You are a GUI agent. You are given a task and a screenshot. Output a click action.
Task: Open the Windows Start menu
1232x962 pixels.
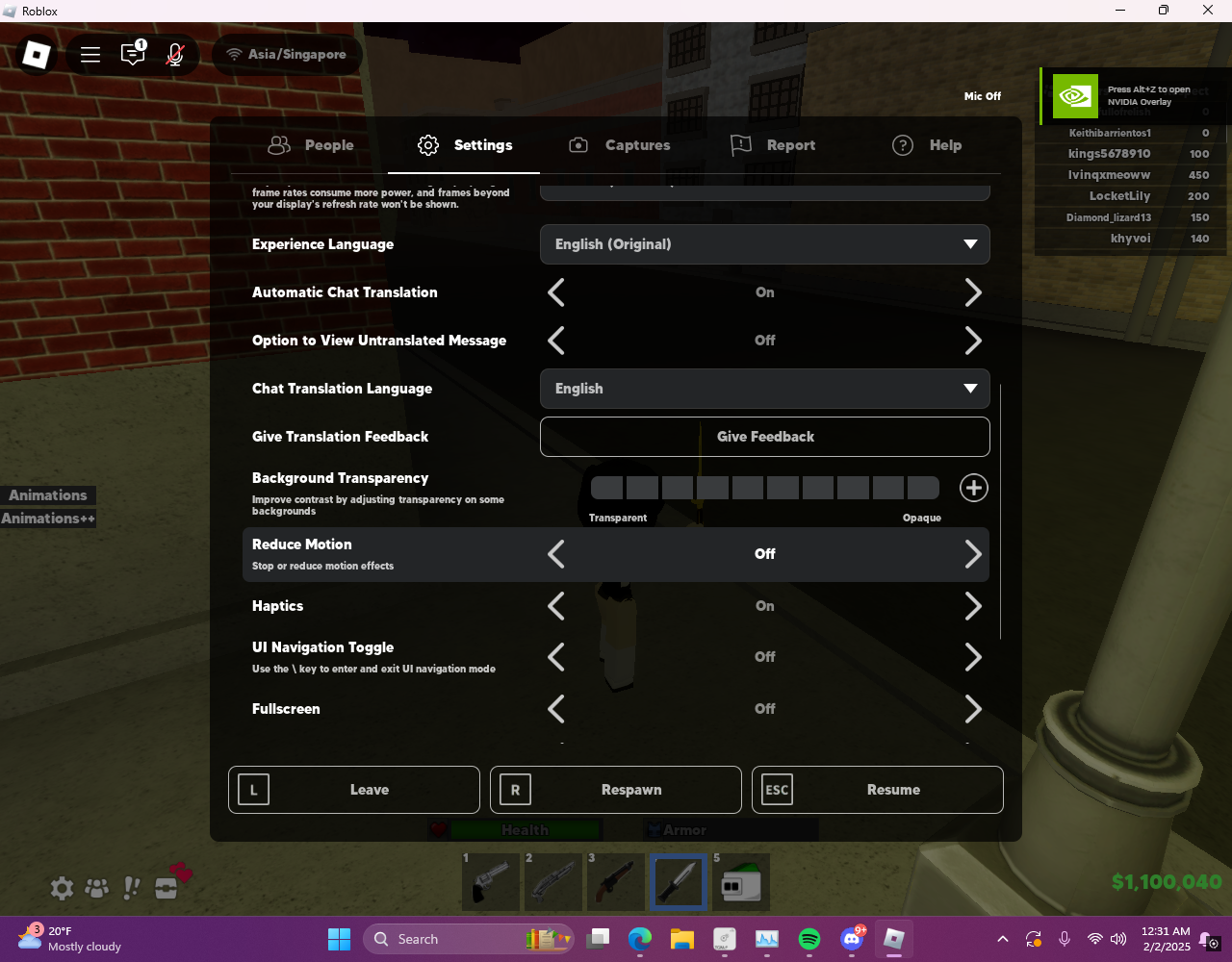coord(339,939)
